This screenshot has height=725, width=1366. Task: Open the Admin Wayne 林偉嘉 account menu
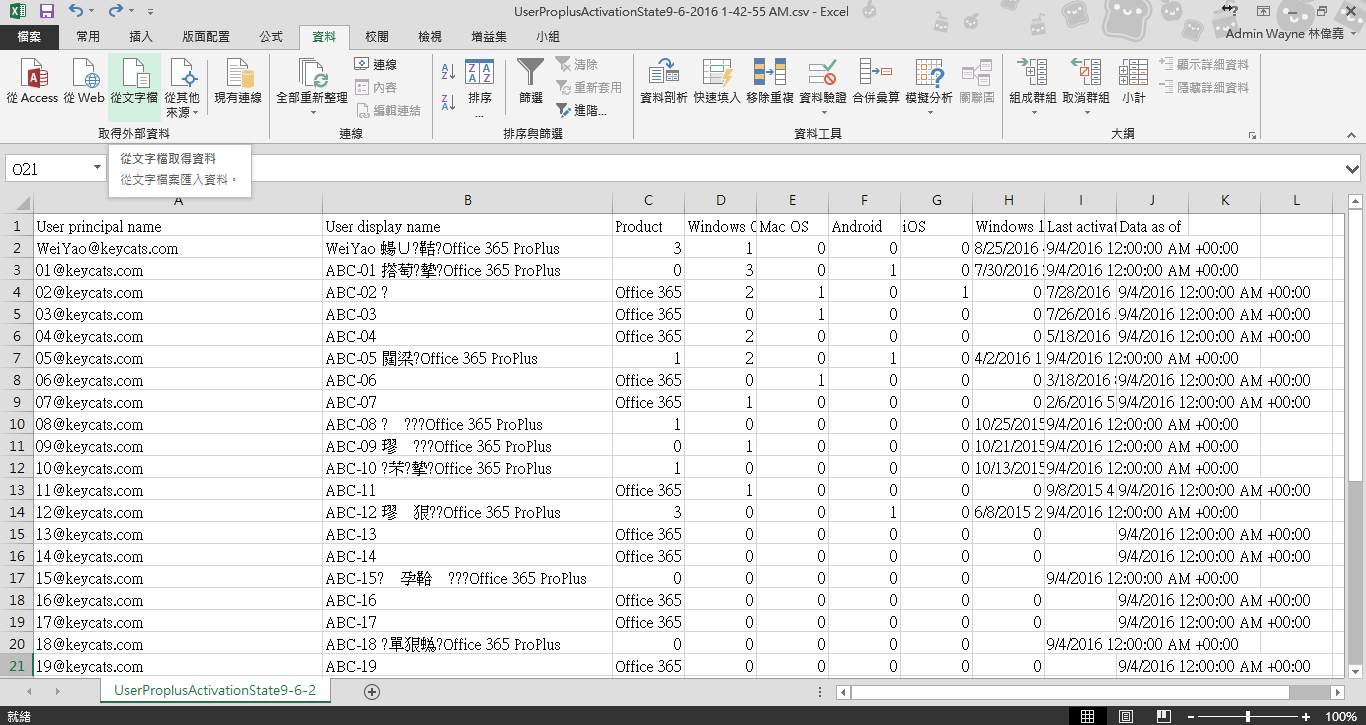1291,34
